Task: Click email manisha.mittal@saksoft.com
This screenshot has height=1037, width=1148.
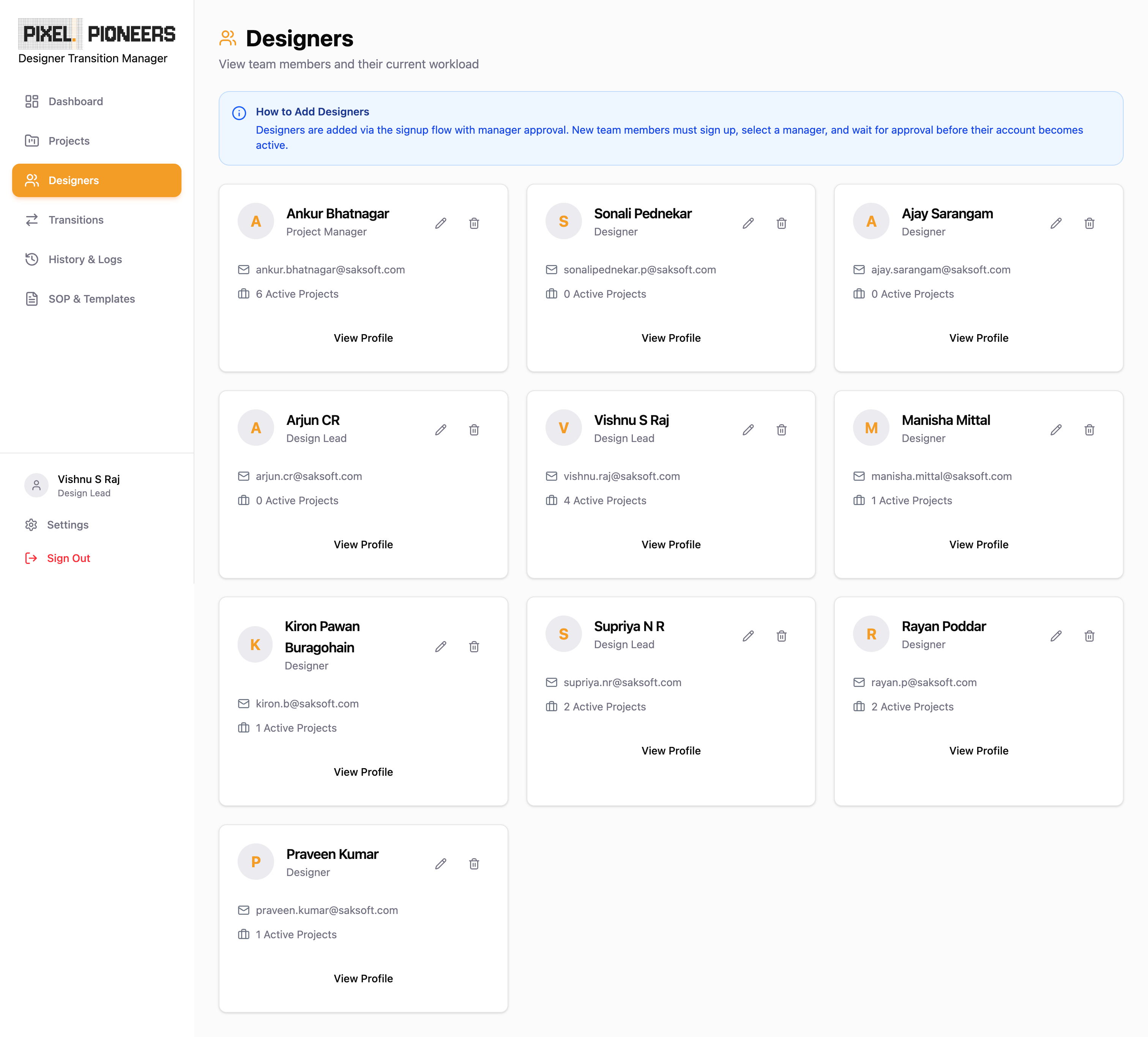Action: point(941,476)
